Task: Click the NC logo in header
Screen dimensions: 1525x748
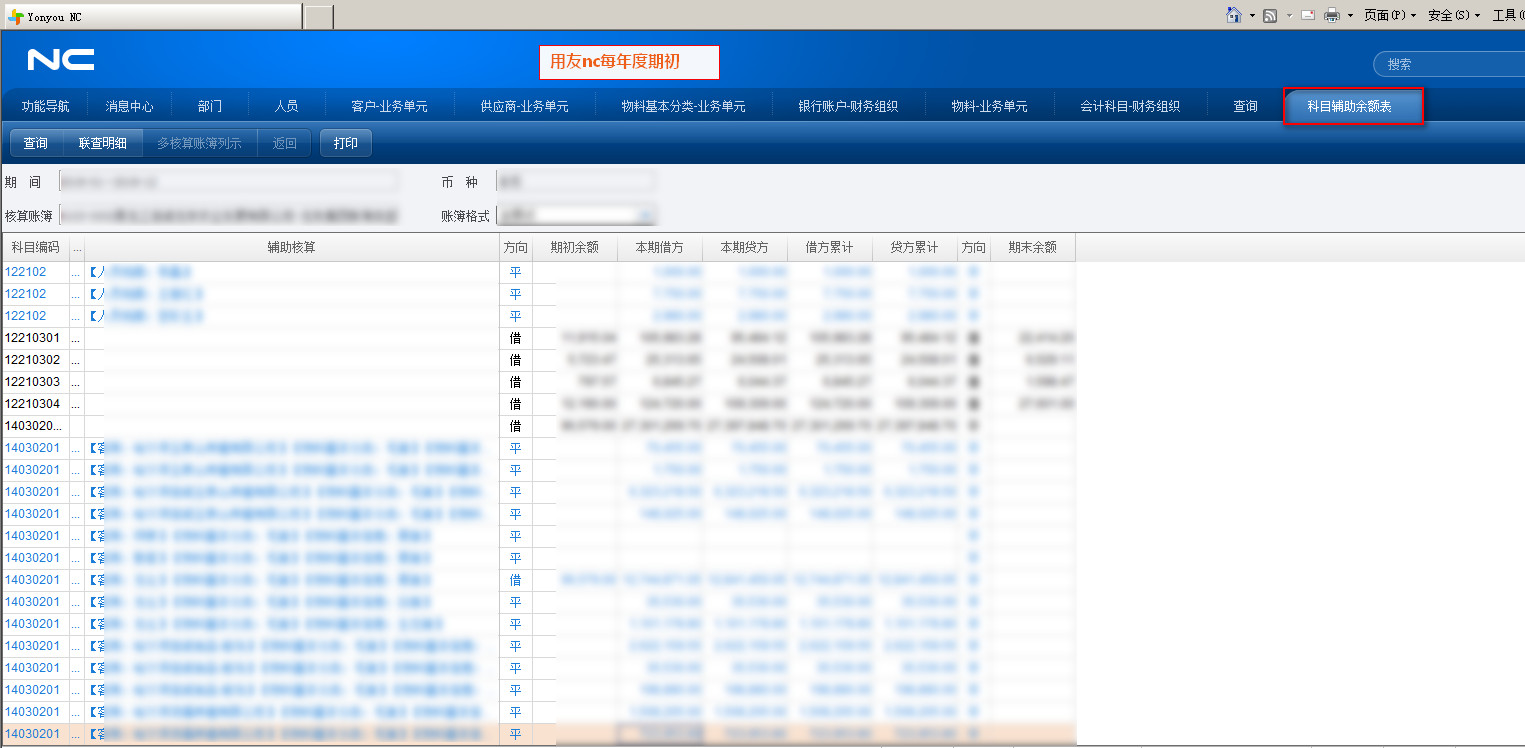Action: click(61, 61)
